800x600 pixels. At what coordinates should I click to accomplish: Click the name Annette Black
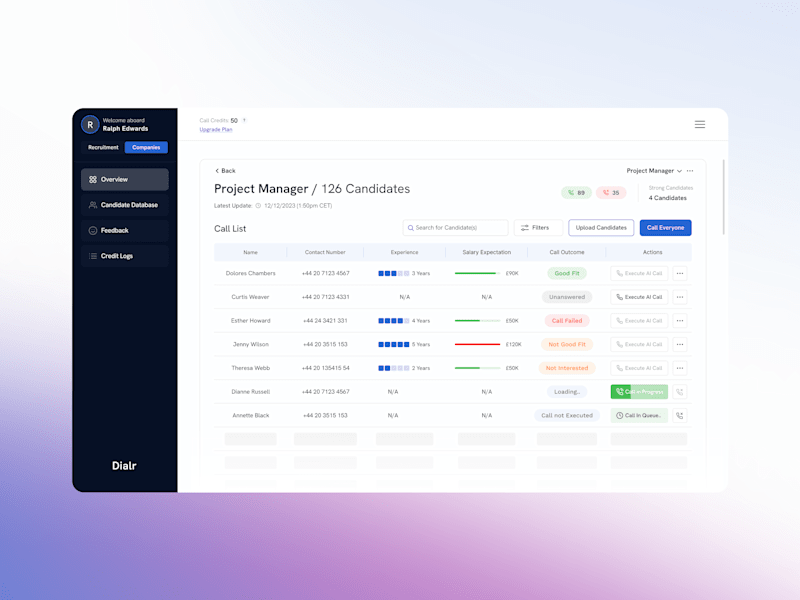pyautogui.click(x=251, y=415)
